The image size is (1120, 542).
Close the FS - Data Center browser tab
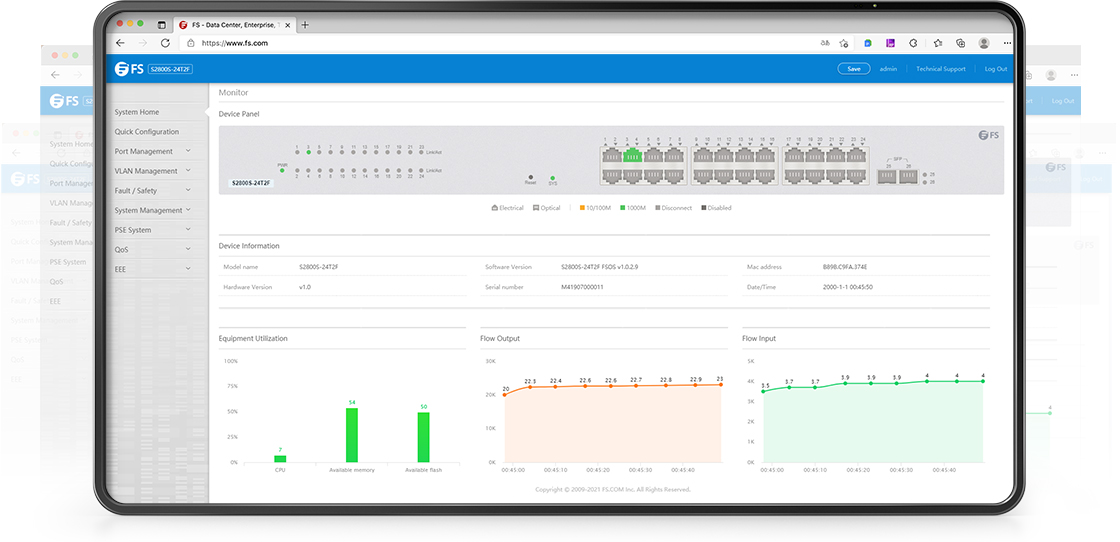289,25
